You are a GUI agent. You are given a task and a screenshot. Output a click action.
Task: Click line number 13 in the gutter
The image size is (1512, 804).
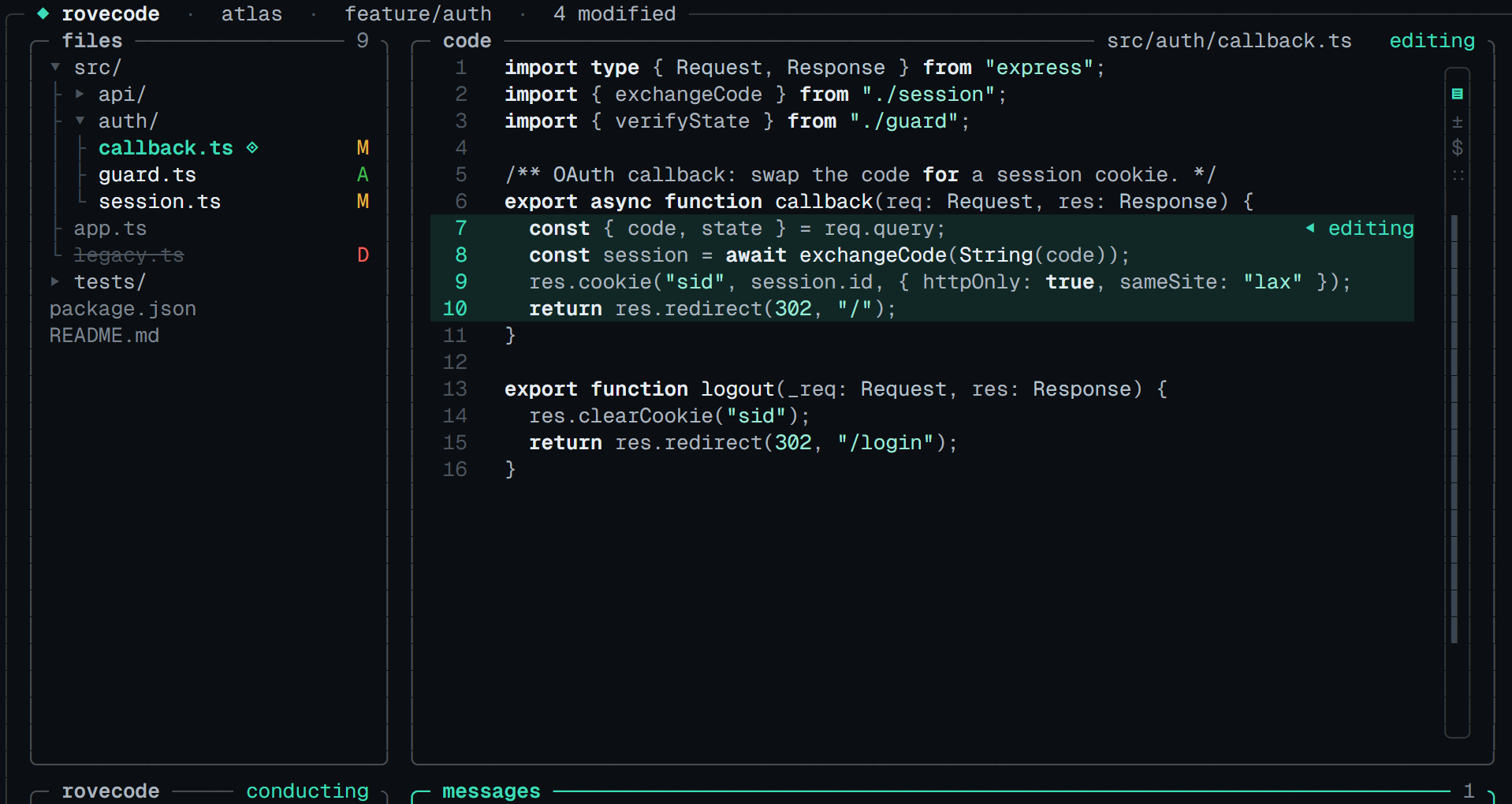[455, 389]
